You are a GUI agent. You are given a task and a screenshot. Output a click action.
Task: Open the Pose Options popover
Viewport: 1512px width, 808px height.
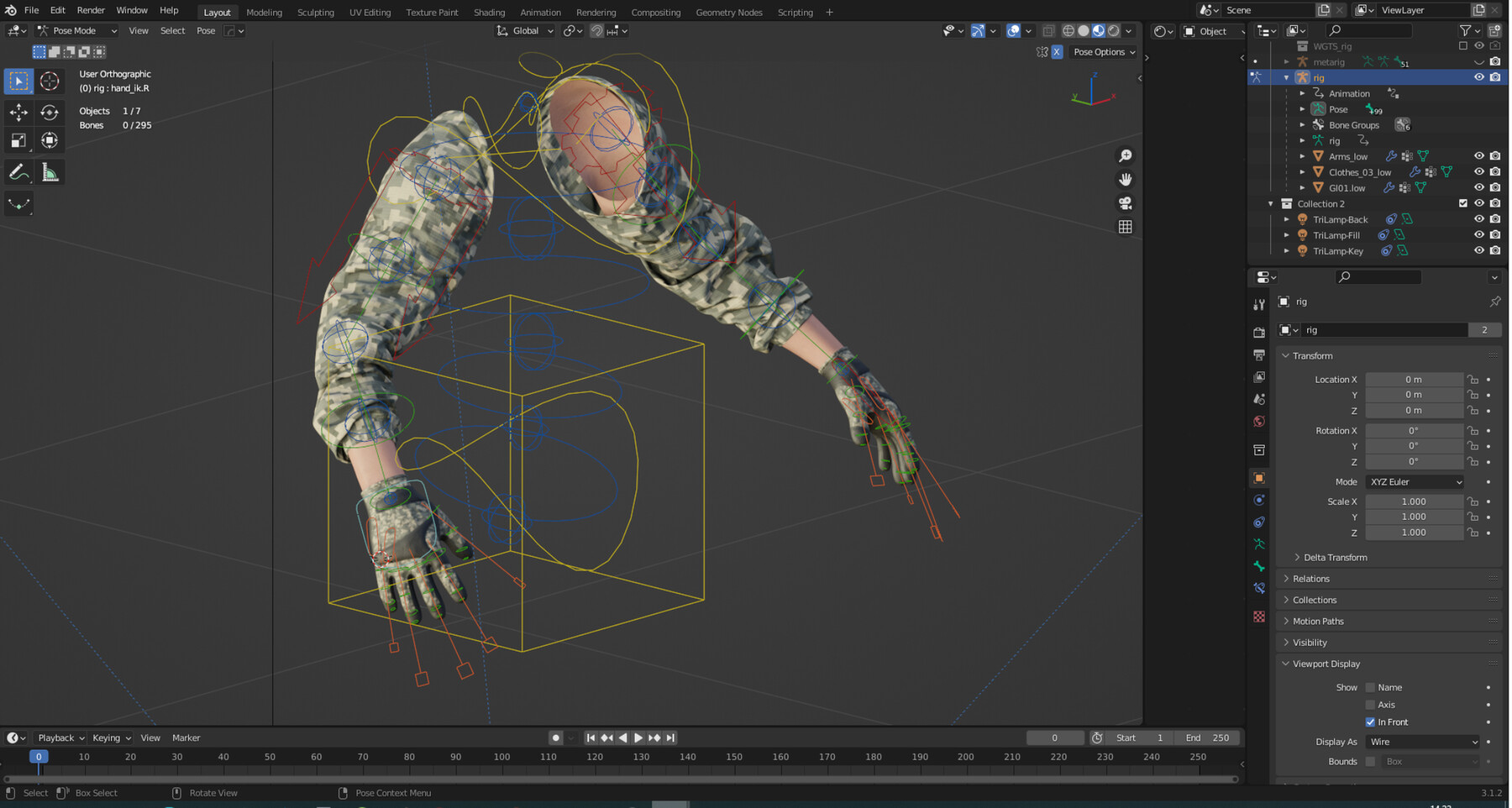pos(1103,52)
